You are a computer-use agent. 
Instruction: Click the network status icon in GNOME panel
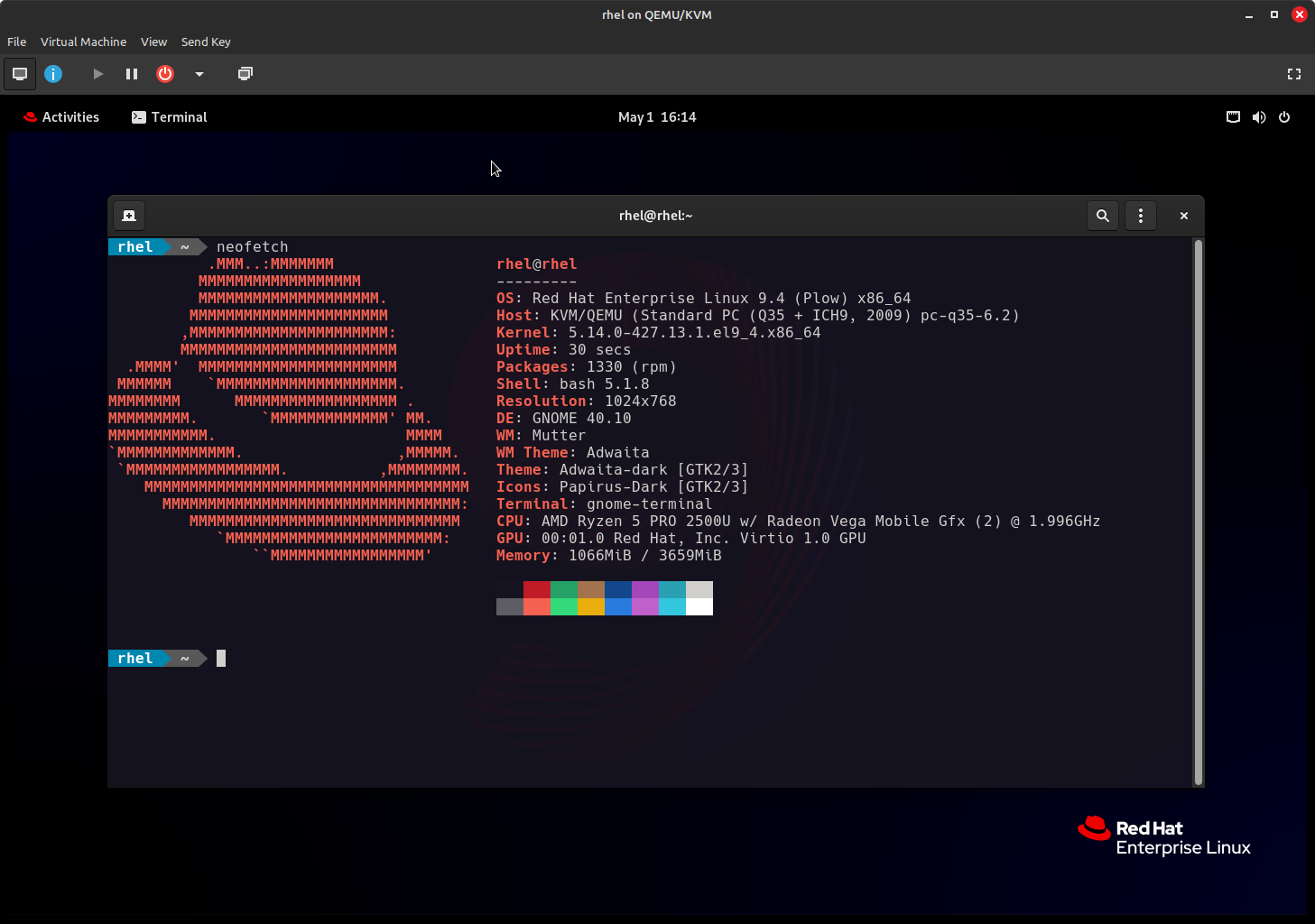(1233, 117)
